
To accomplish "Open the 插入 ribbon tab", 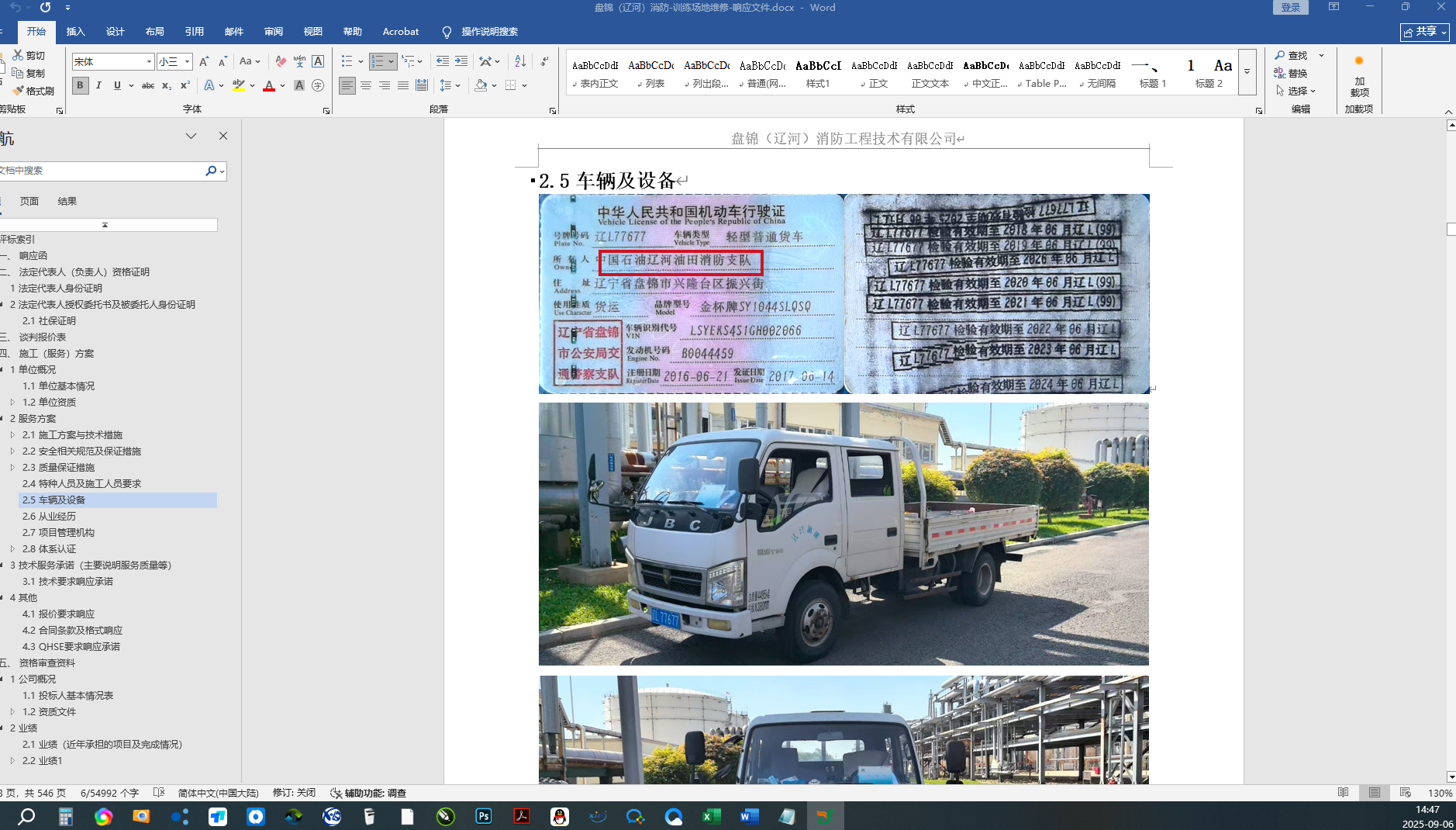I will coord(76,32).
